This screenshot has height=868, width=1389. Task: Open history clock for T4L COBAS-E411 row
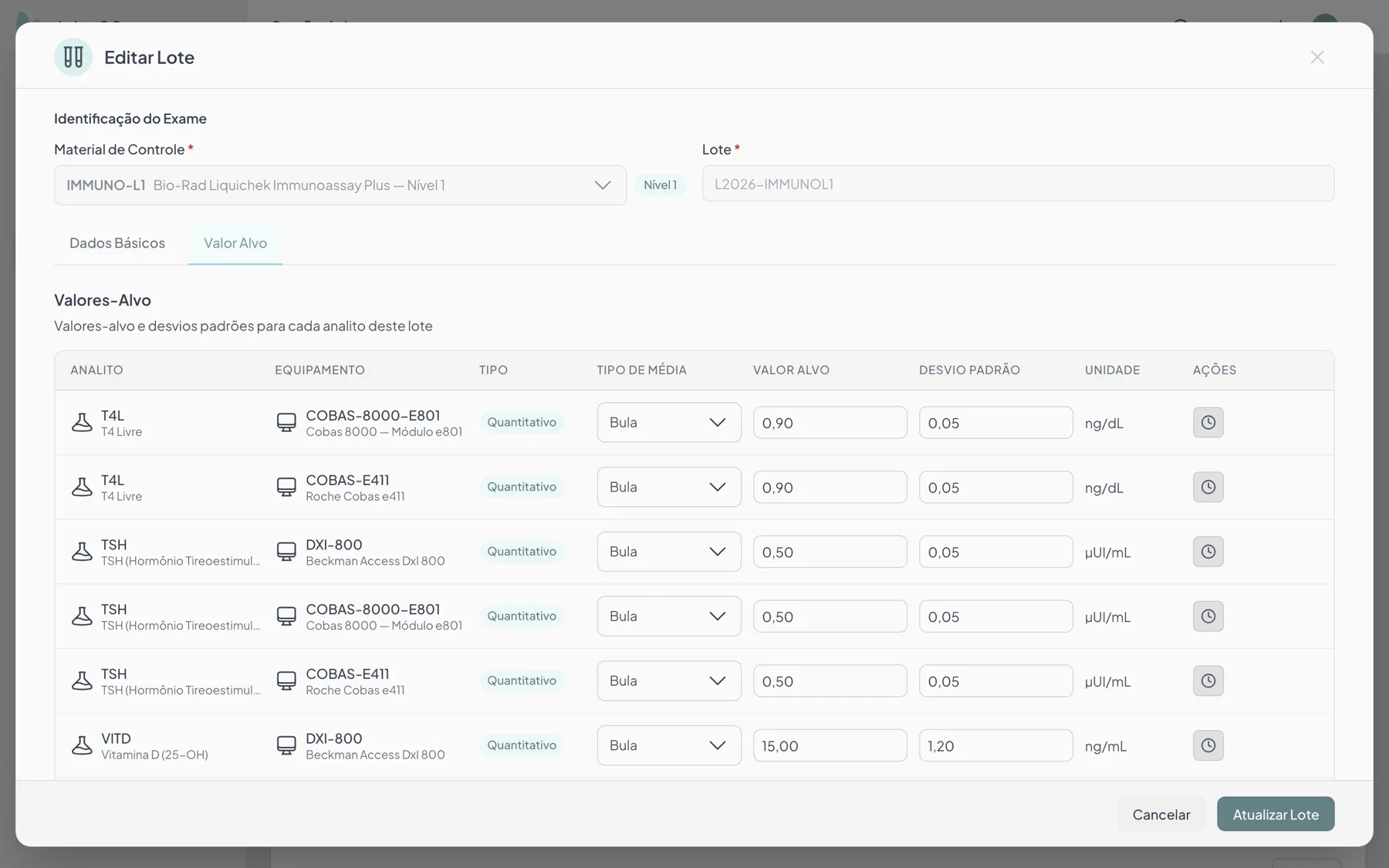pyautogui.click(x=1208, y=488)
